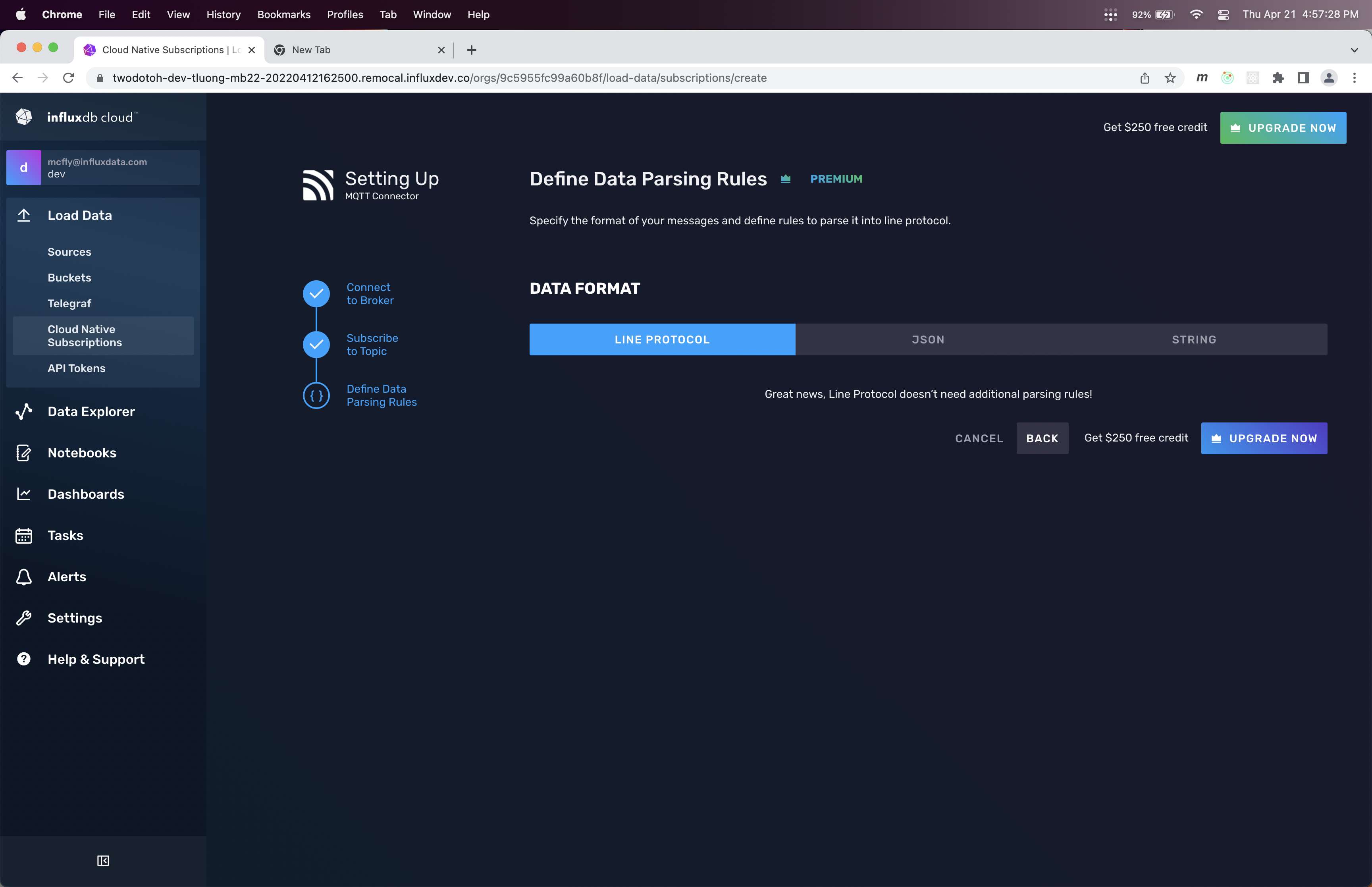Collapse the sidebar with bottom toggle icon
The height and width of the screenshot is (887, 1372).
pos(103,860)
